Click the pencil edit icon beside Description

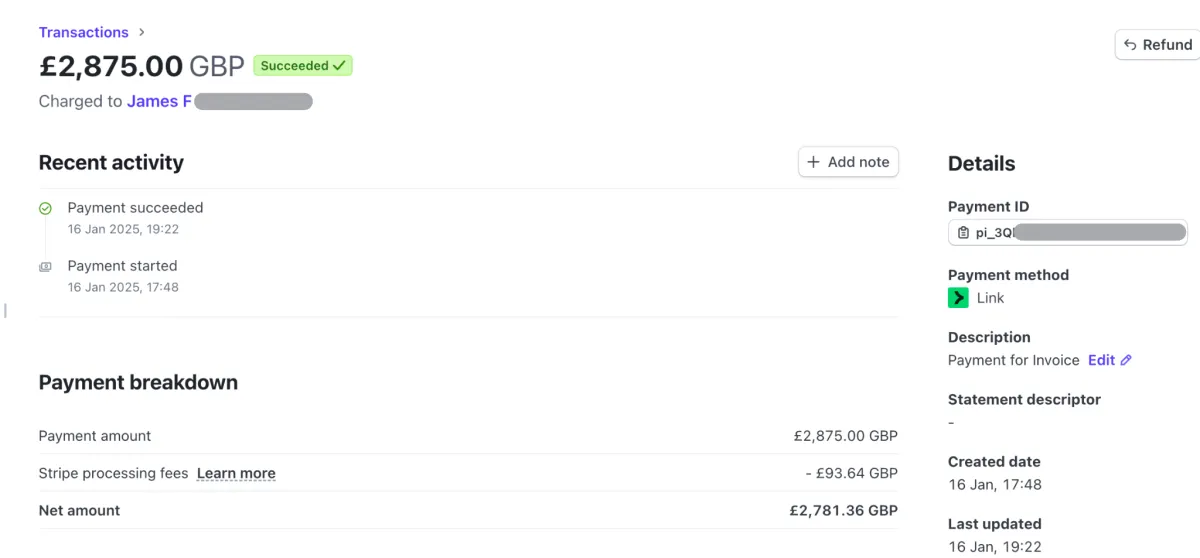click(1126, 360)
